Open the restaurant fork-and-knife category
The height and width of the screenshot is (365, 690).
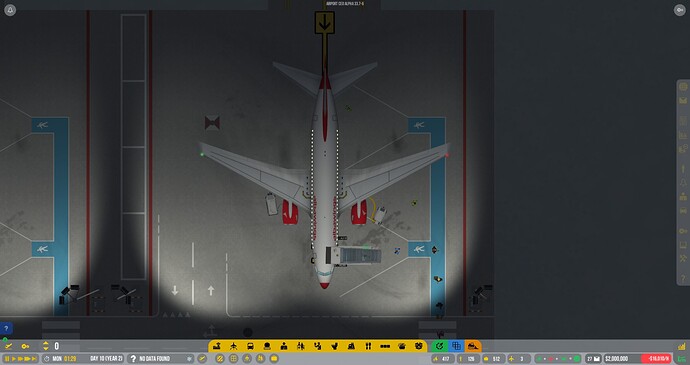coord(368,347)
